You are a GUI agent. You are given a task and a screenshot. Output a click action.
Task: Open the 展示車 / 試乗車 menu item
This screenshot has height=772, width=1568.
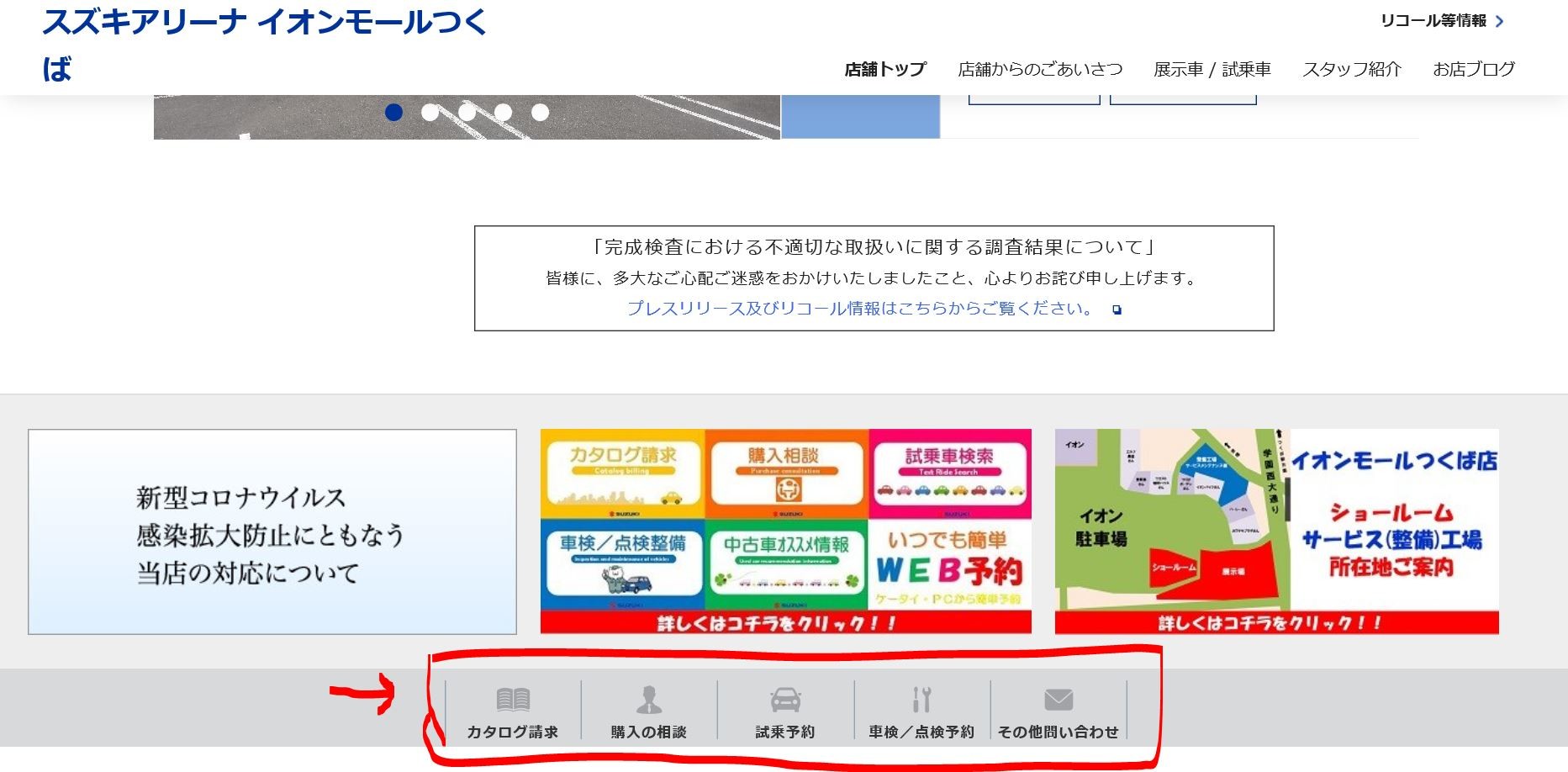click(1212, 70)
